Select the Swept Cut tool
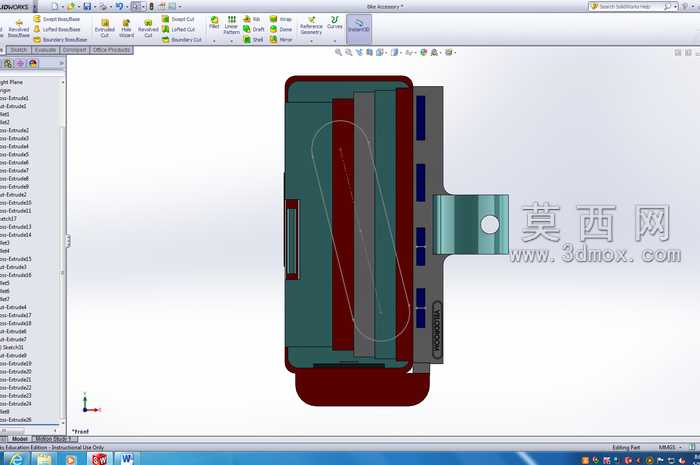Viewport: 700px width, 465px height. click(178, 19)
